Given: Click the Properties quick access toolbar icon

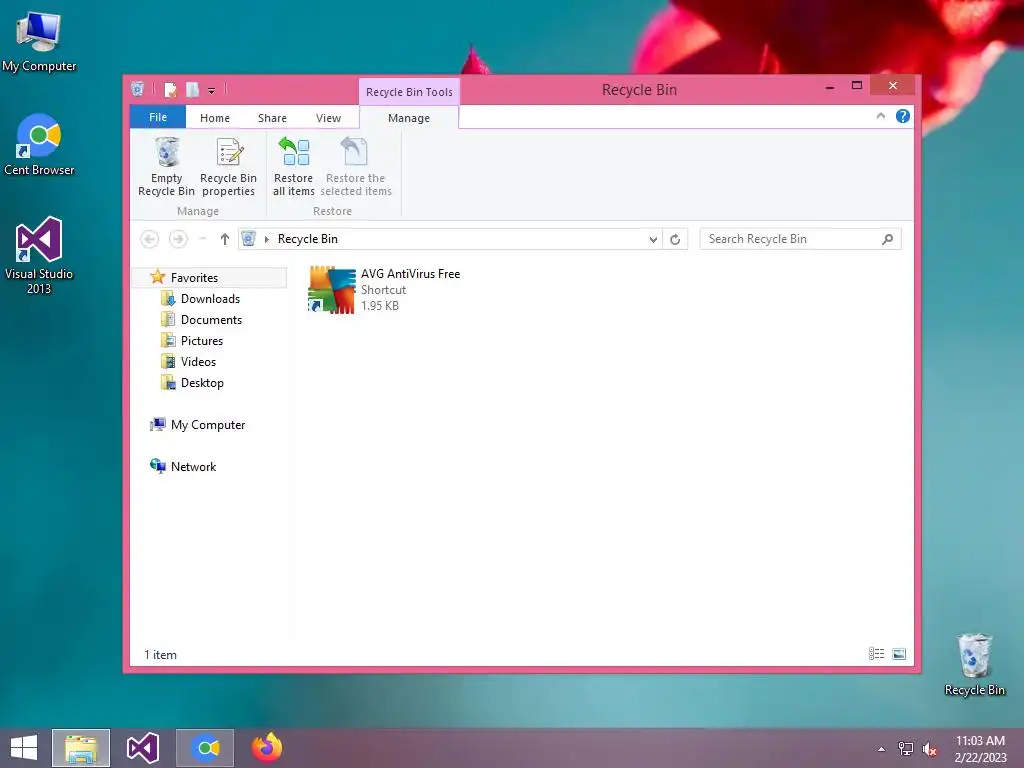Looking at the screenshot, I should (x=170, y=89).
